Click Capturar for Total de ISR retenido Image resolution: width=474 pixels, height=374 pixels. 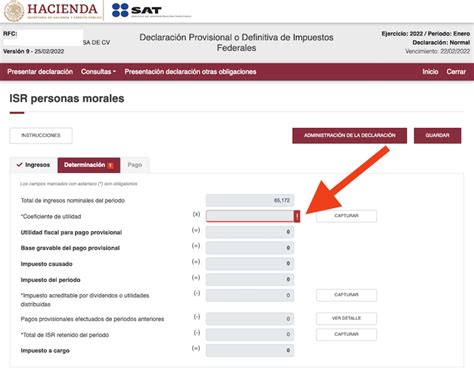point(346,334)
